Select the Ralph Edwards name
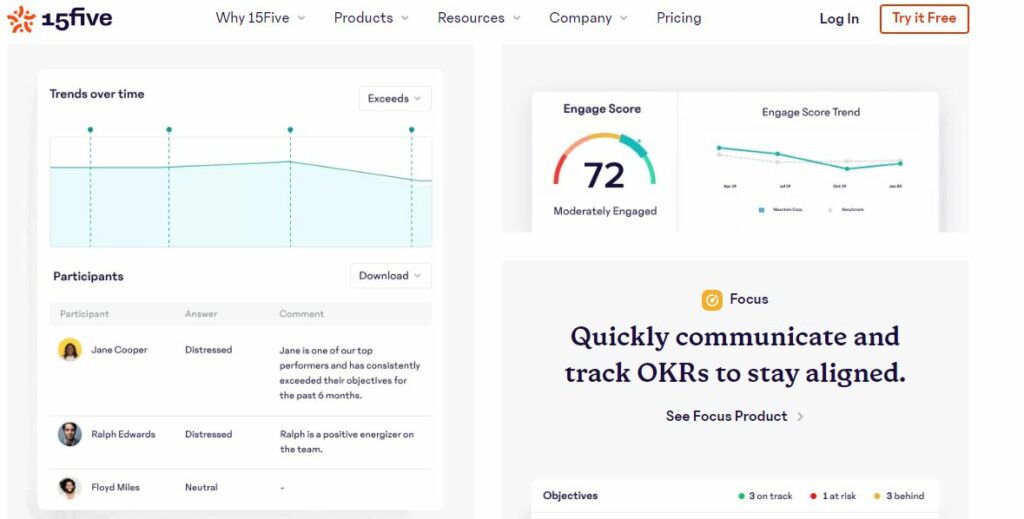Image resolution: width=1024 pixels, height=519 pixels. tap(123, 434)
